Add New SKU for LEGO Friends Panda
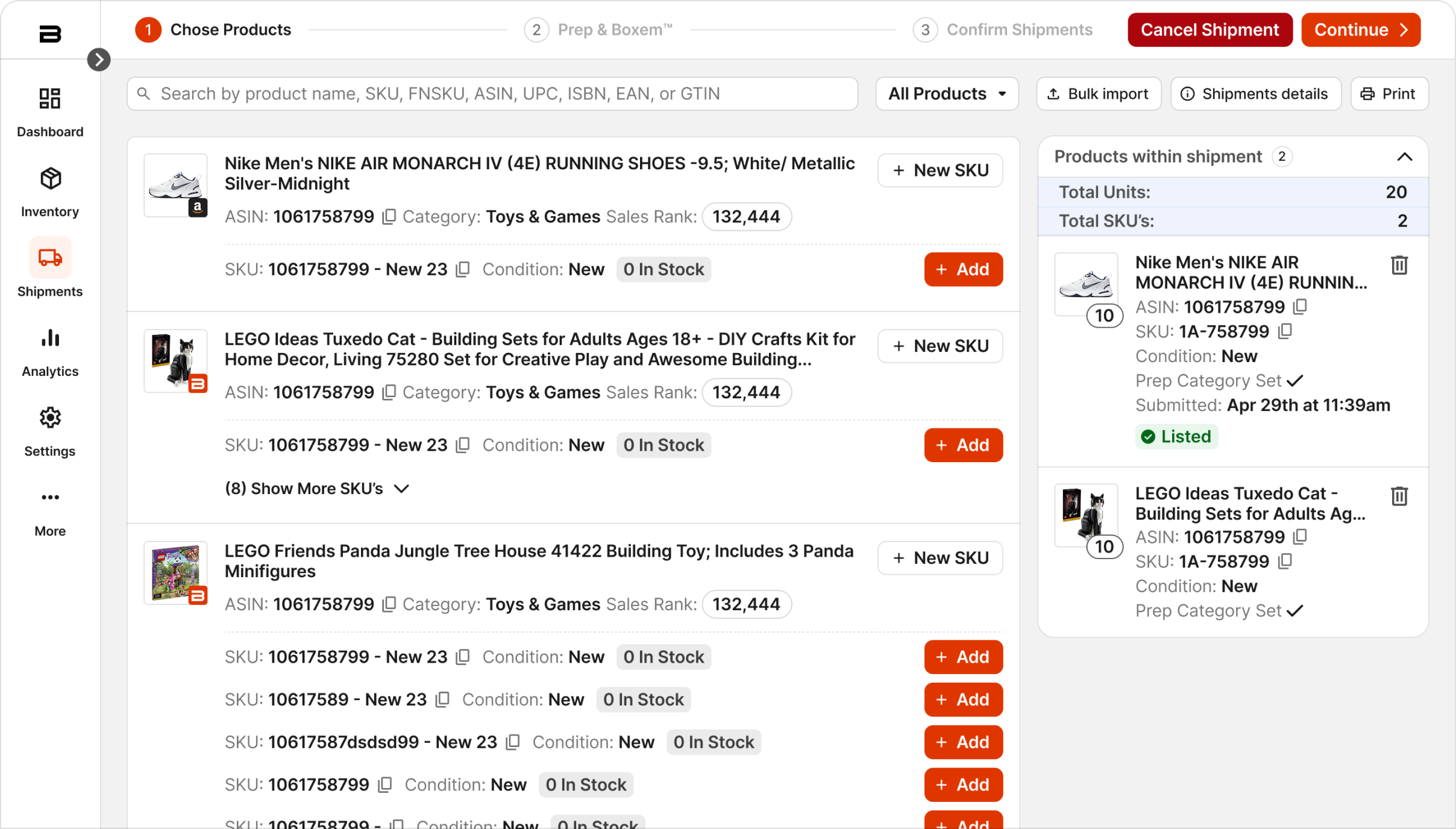Screen dimensions: 1456x829 940,558
